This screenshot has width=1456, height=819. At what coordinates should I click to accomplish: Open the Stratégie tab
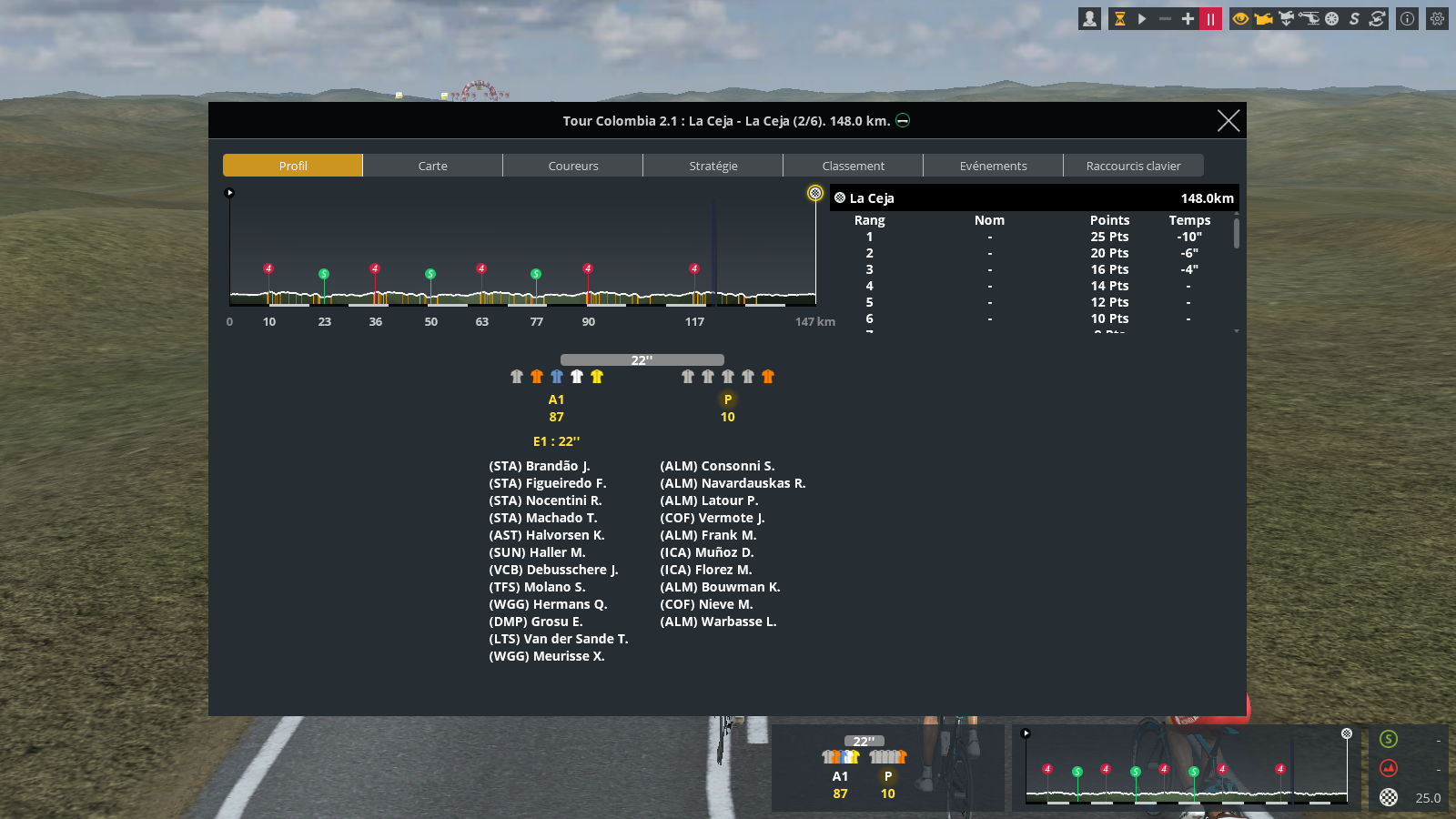713,166
